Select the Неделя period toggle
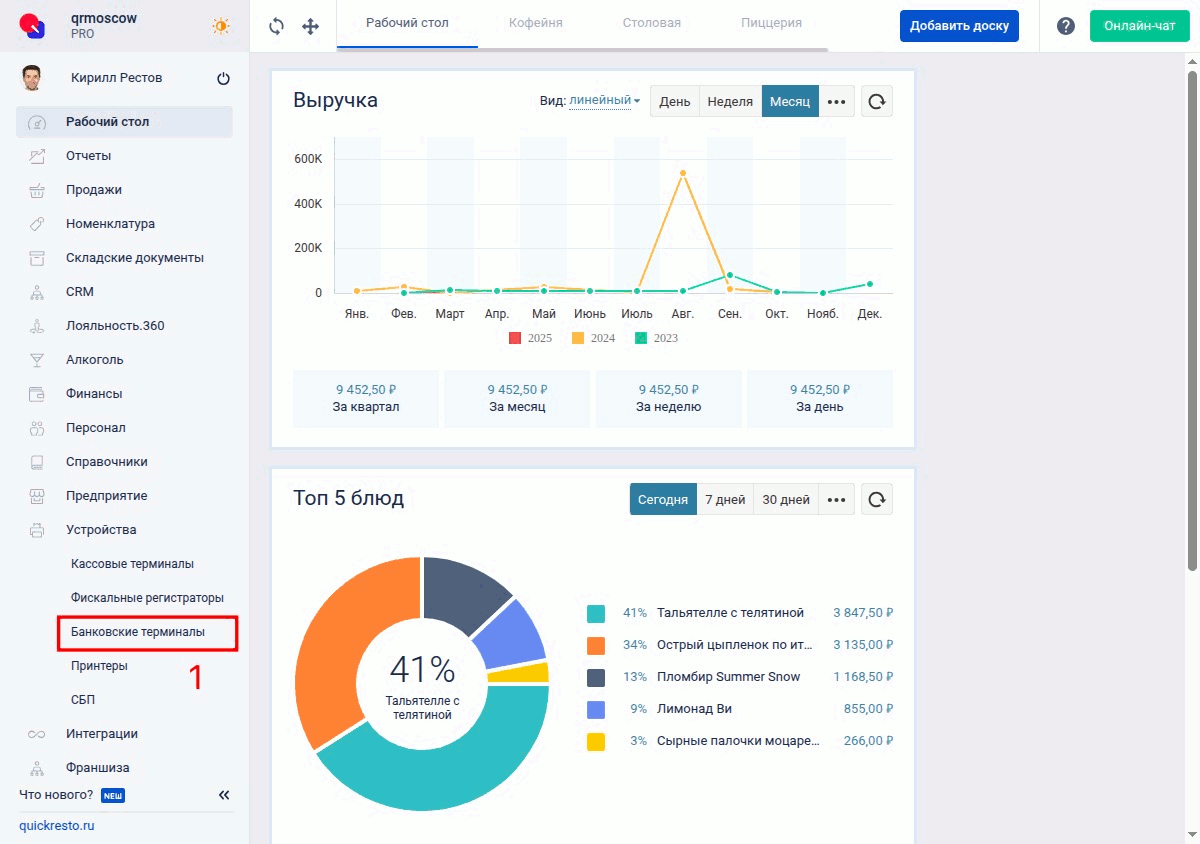 pos(730,101)
